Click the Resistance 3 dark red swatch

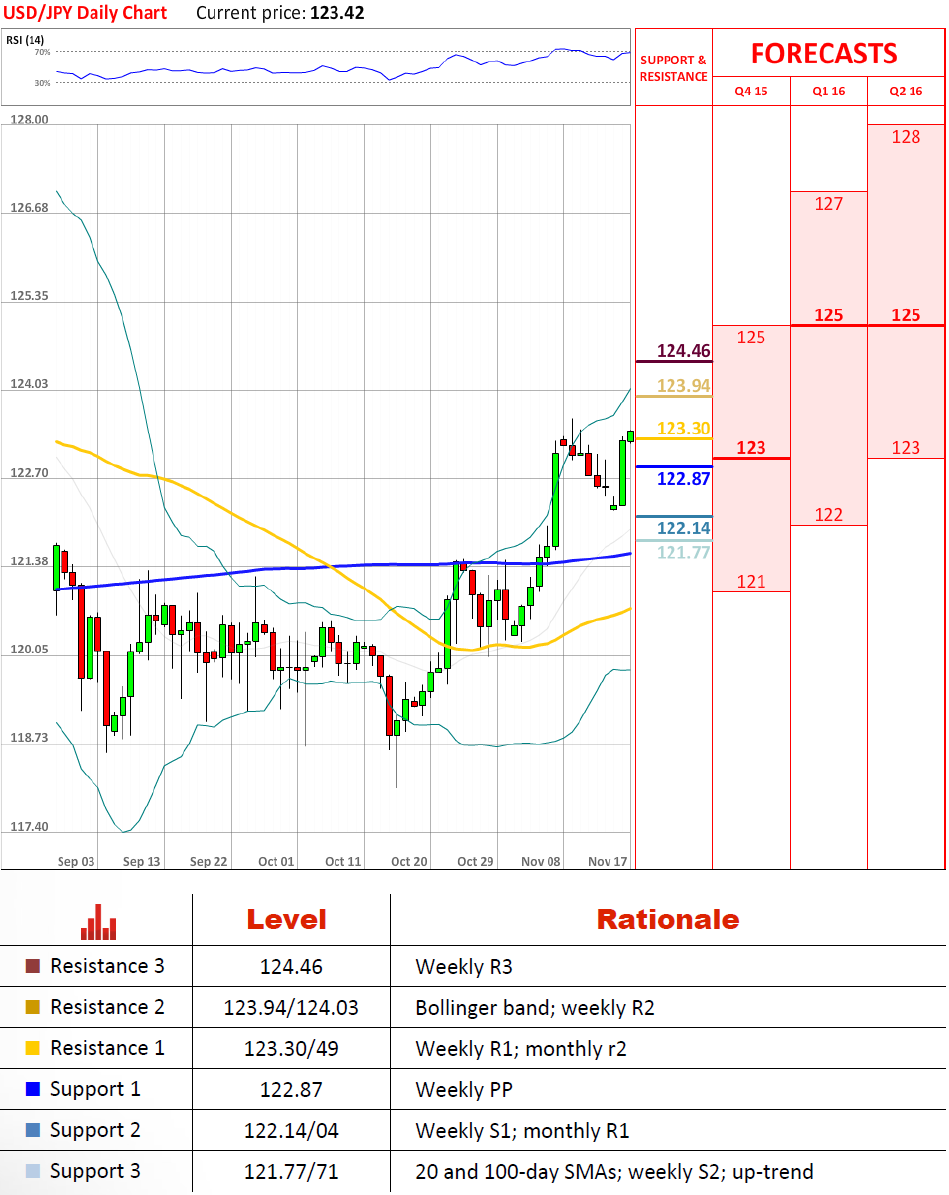point(33,966)
